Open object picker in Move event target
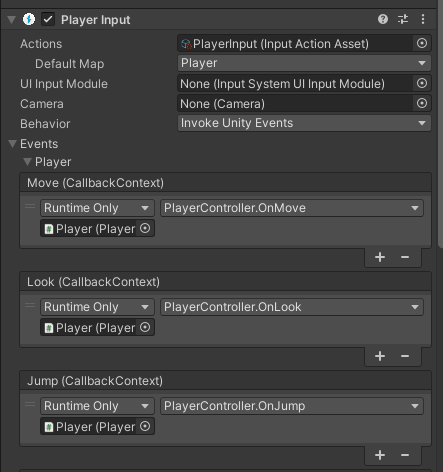 145,228
